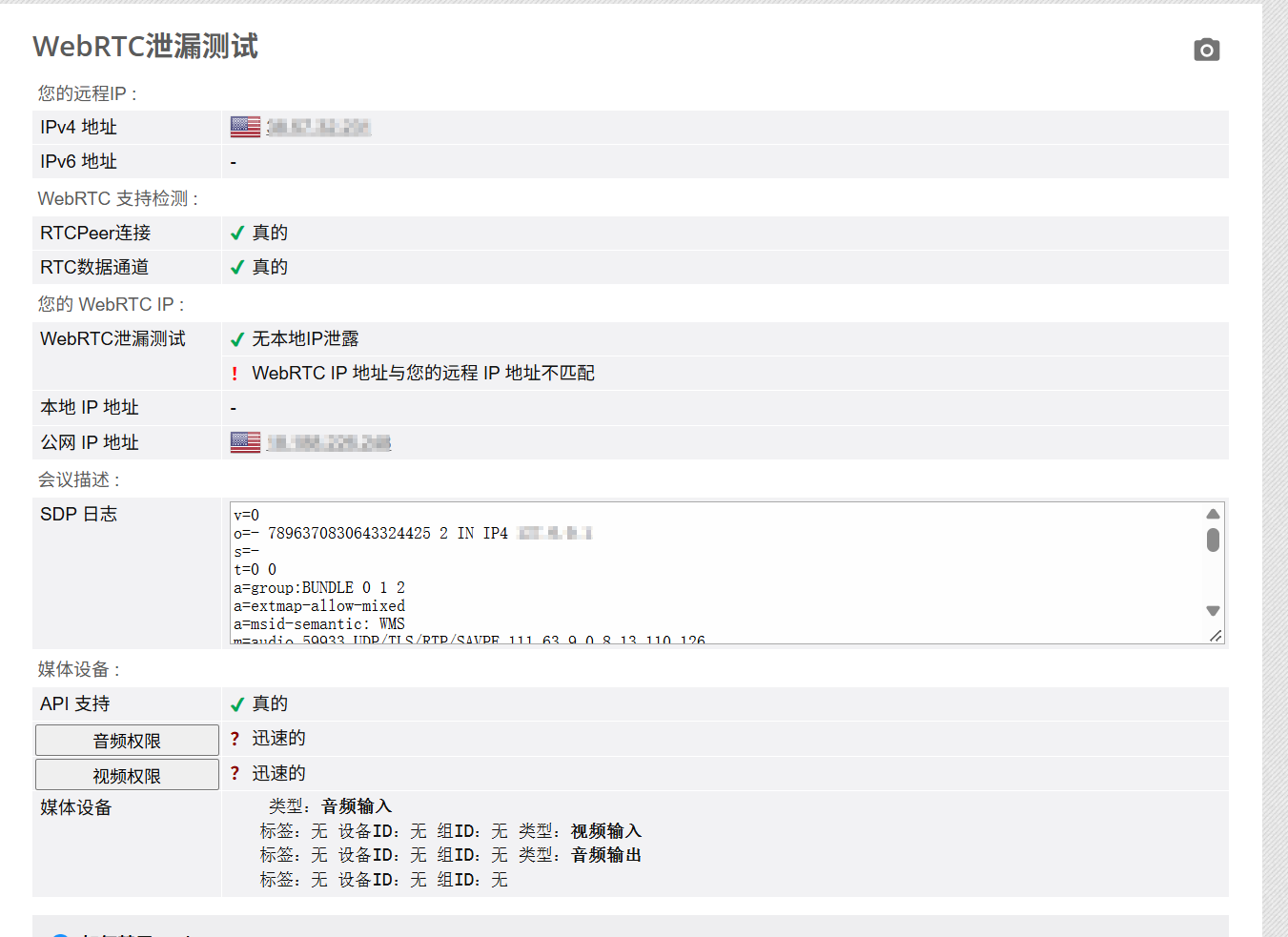The height and width of the screenshot is (937, 1288).
Task: Click the question mark beside 视频权限
Action: point(235,773)
